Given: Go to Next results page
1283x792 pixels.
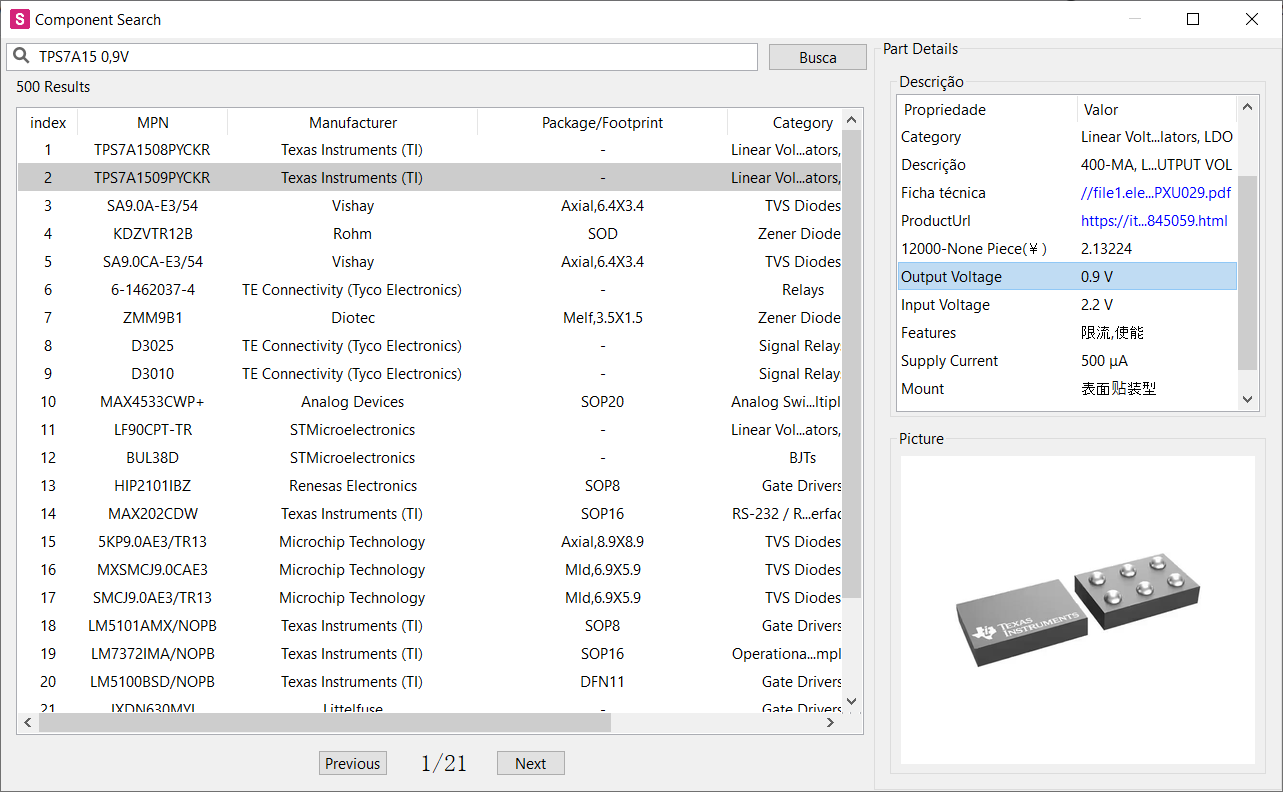Looking at the screenshot, I should pos(530,763).
